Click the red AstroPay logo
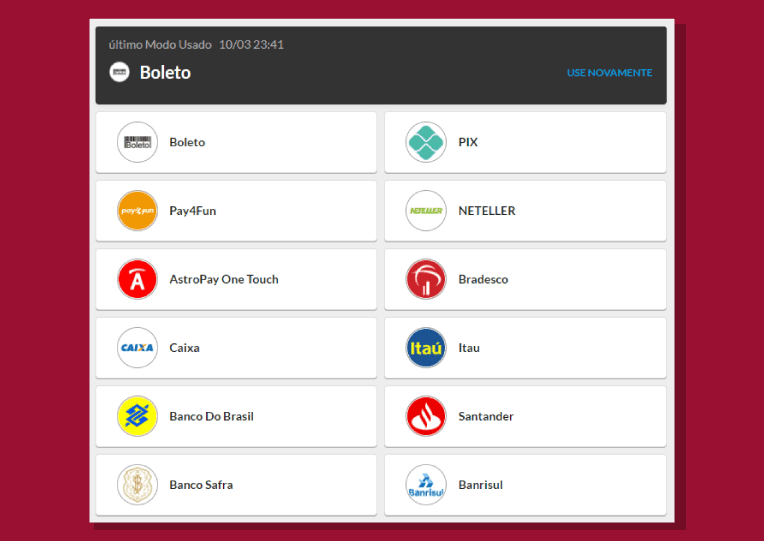 [x=137, y=279]
